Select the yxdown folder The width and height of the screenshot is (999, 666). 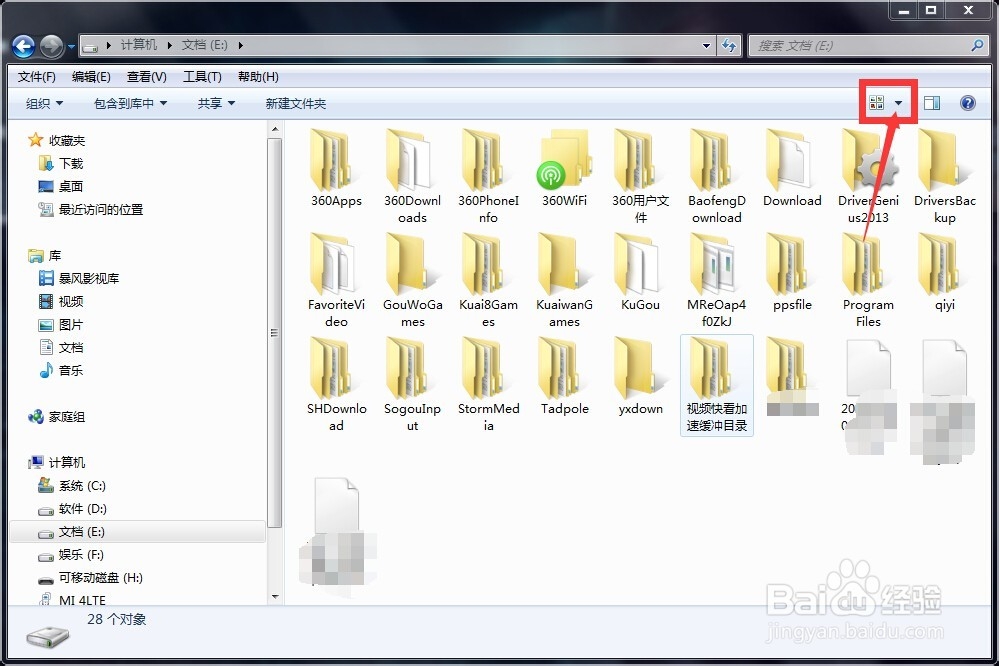pos(640,377)
